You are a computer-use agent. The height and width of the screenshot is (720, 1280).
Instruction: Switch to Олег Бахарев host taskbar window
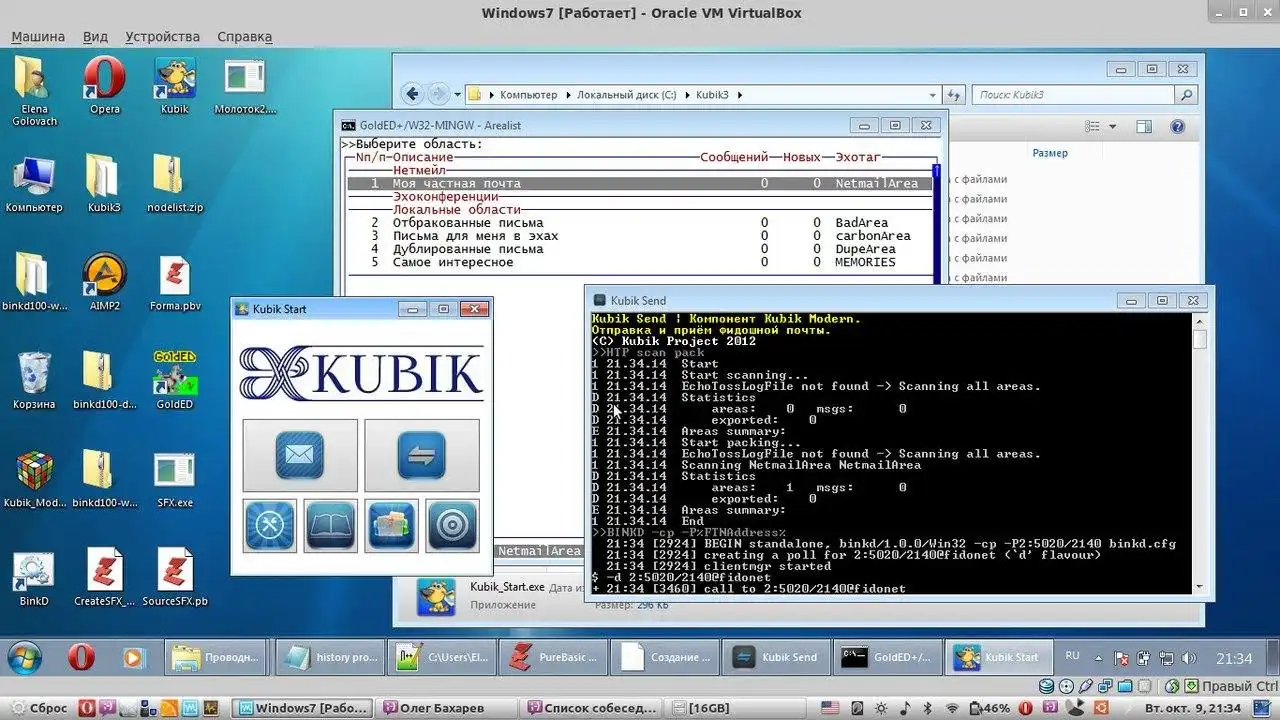[446, 708]
